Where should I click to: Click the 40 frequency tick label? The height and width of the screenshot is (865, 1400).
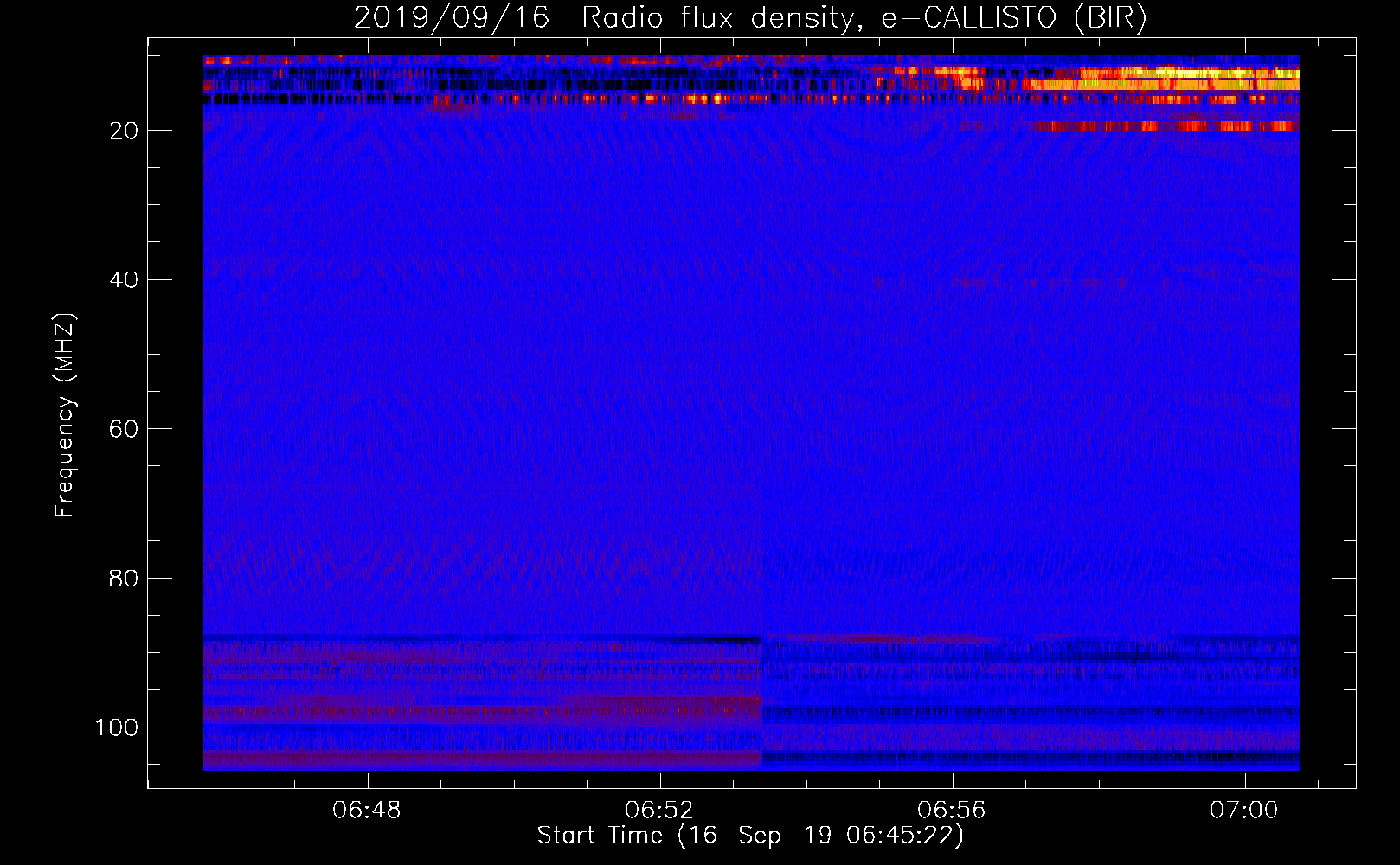pos(125,280)
